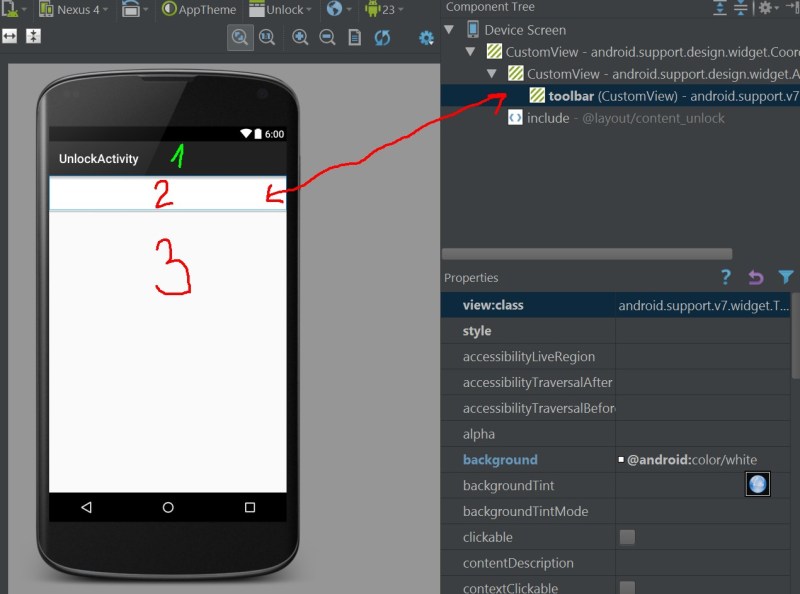Open the screen orientation dropdown

(x=135, y=9)
